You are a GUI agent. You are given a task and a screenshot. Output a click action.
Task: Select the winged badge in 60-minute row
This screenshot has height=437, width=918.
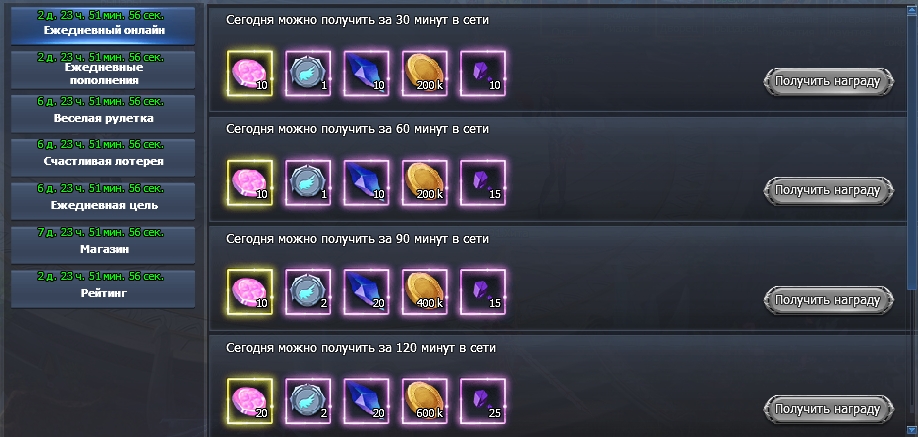[x=308, y=183]
